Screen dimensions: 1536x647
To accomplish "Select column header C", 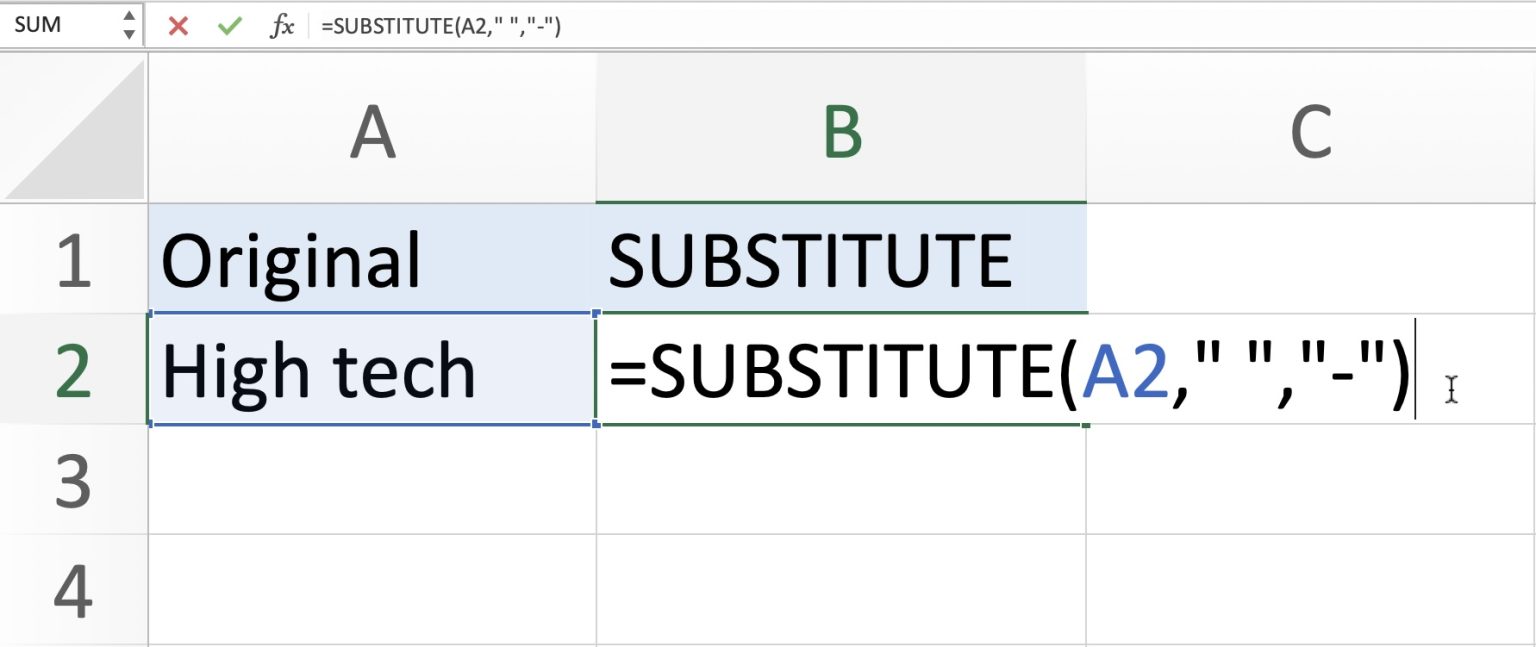I will click(1310, 128).
